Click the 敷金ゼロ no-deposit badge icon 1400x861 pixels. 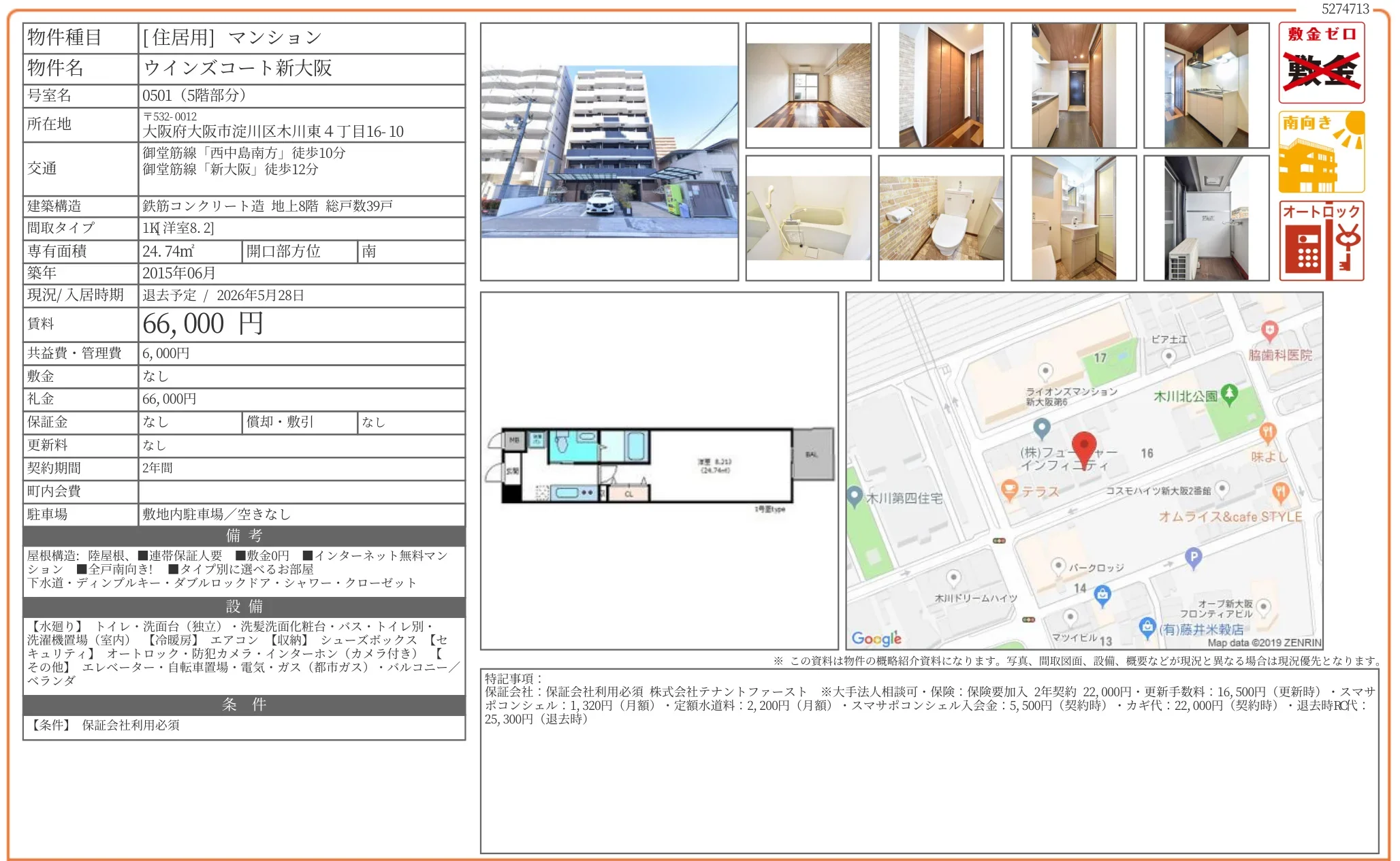coord(1321,63)
